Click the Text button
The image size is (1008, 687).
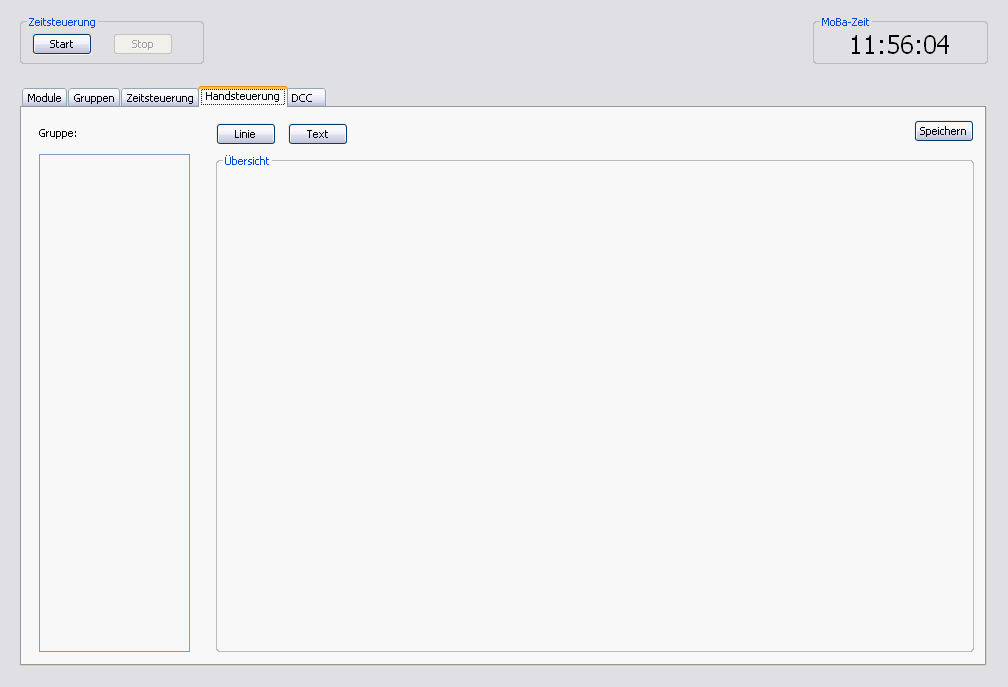318,134
